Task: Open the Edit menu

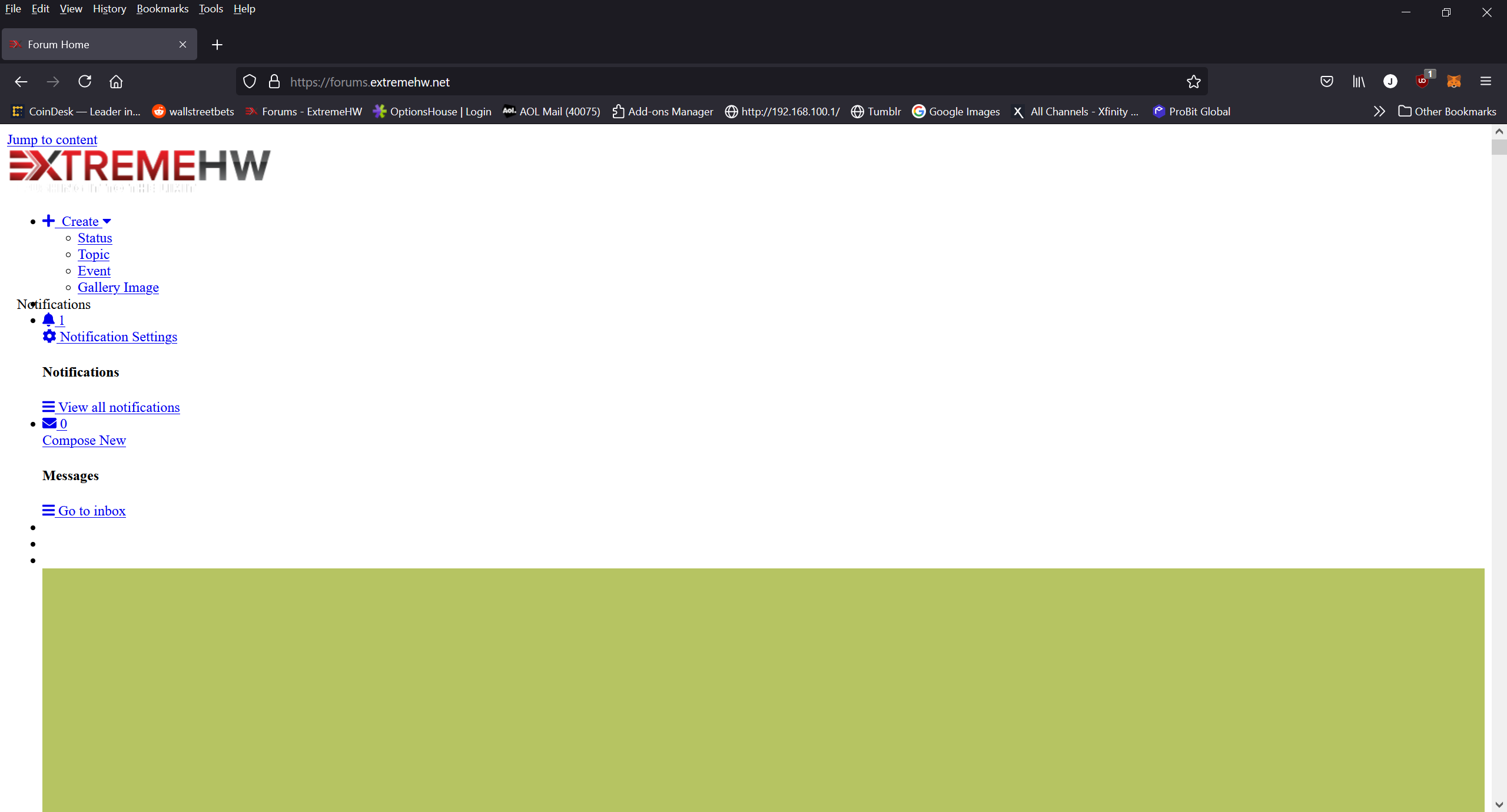Action: pyautogui.click(x=41, y=9)
